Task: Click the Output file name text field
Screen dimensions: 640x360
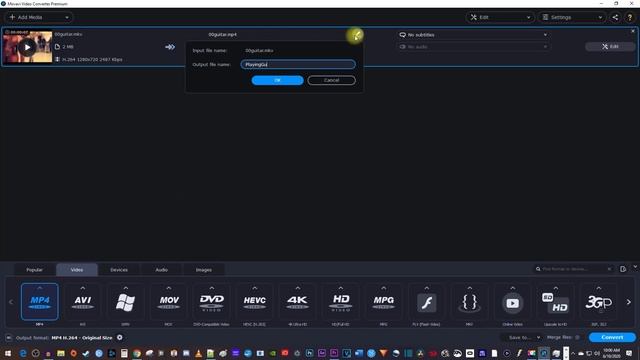Action: [298, 64]
